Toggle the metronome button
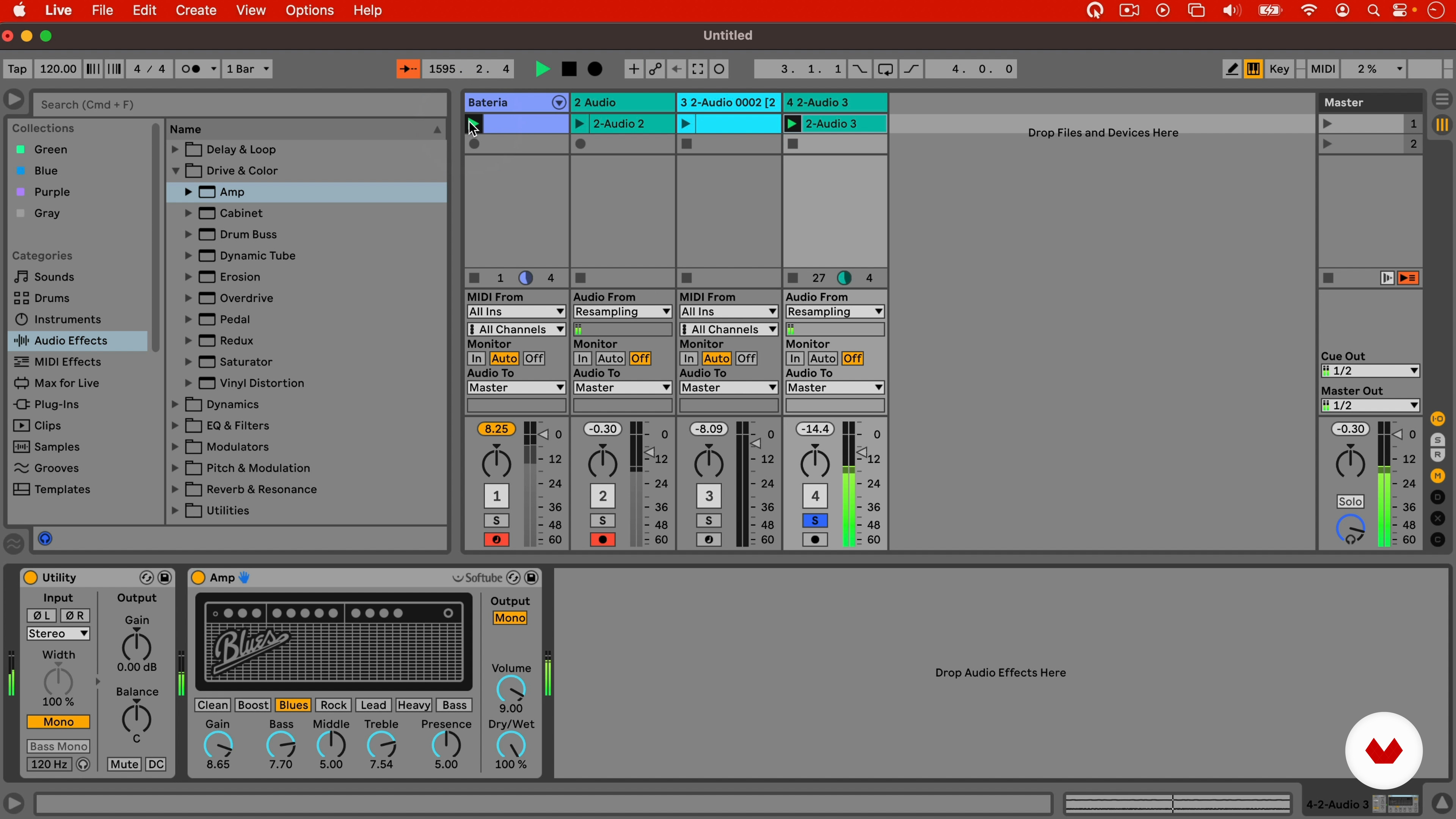 pyautogui.click(x=197, y=69)
